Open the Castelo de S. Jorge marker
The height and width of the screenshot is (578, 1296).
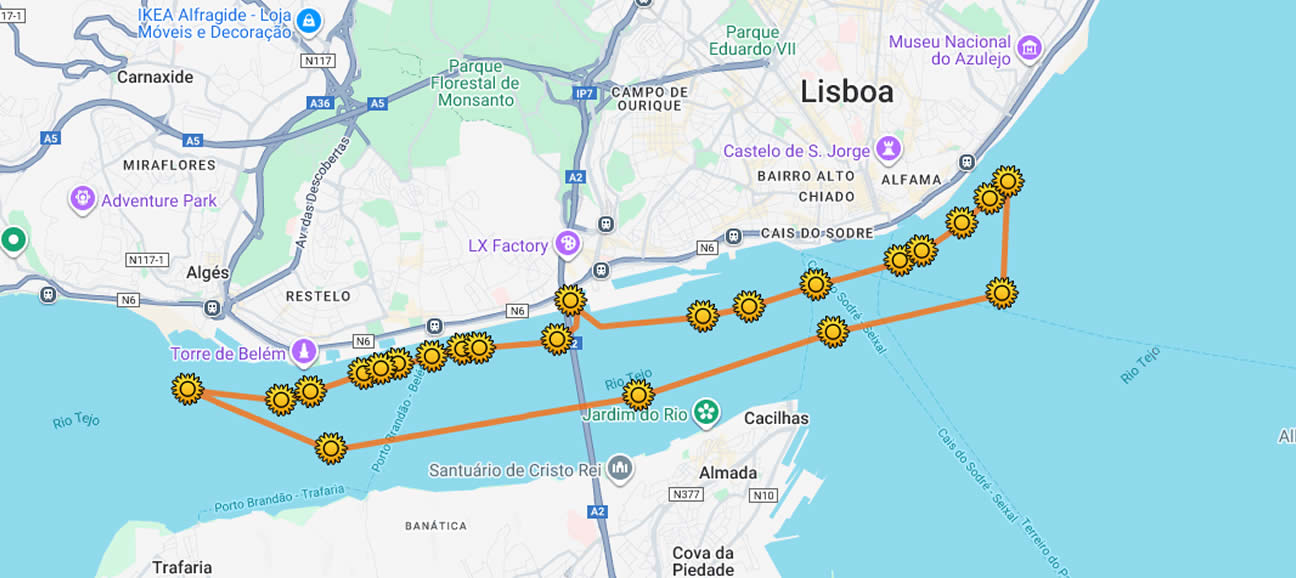887,150
